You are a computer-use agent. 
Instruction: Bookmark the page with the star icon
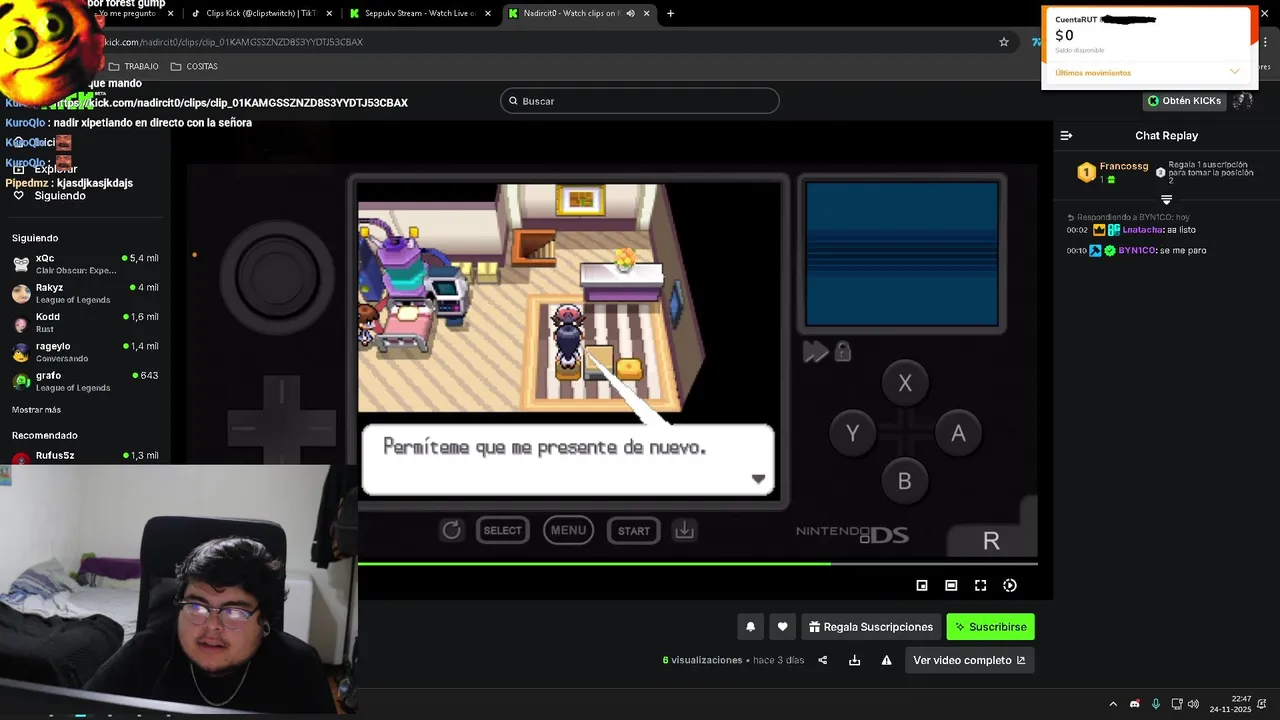[x=1004, y=42]
